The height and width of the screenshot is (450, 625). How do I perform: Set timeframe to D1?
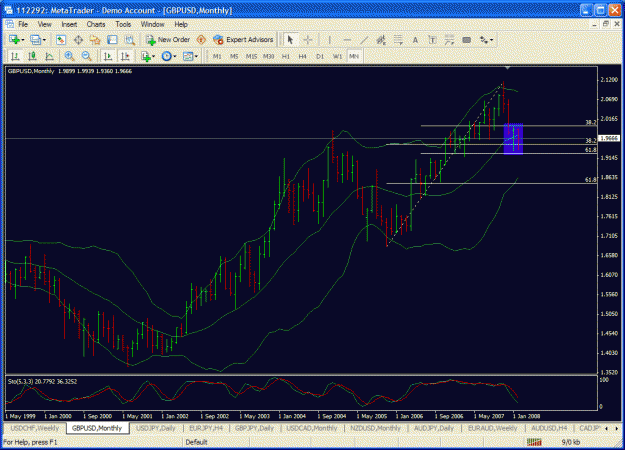320,57
